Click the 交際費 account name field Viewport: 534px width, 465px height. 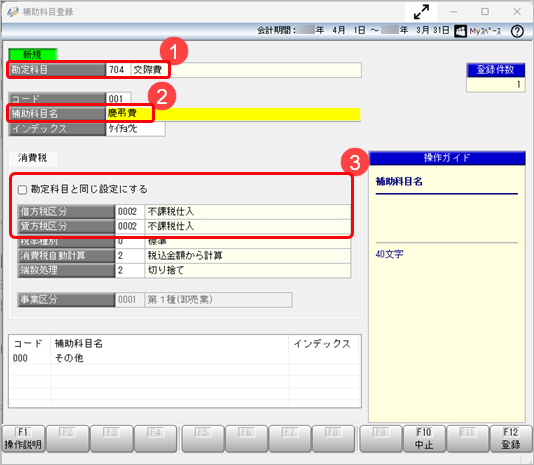pos(246,70)
